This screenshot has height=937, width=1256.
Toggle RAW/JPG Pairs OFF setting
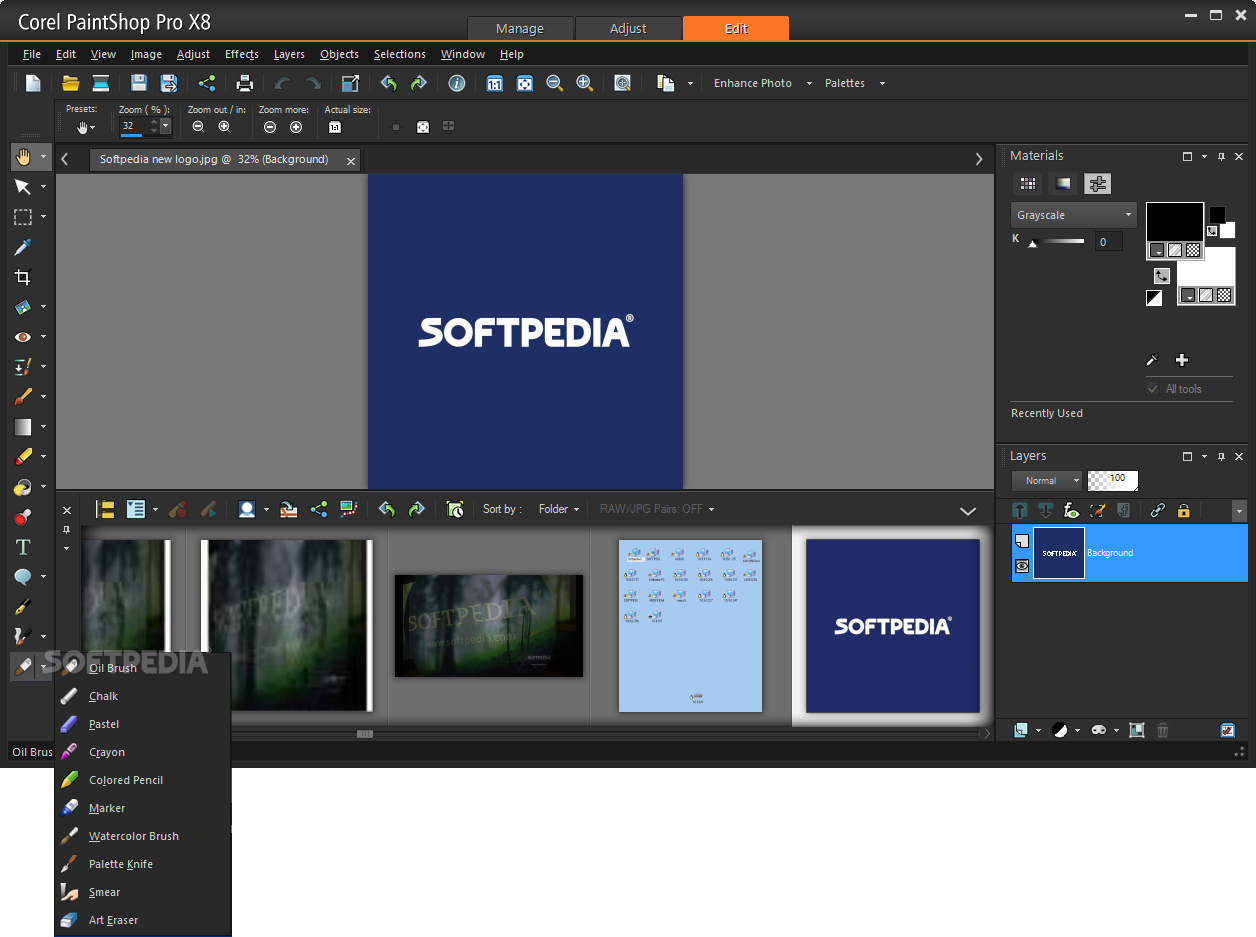657,509
